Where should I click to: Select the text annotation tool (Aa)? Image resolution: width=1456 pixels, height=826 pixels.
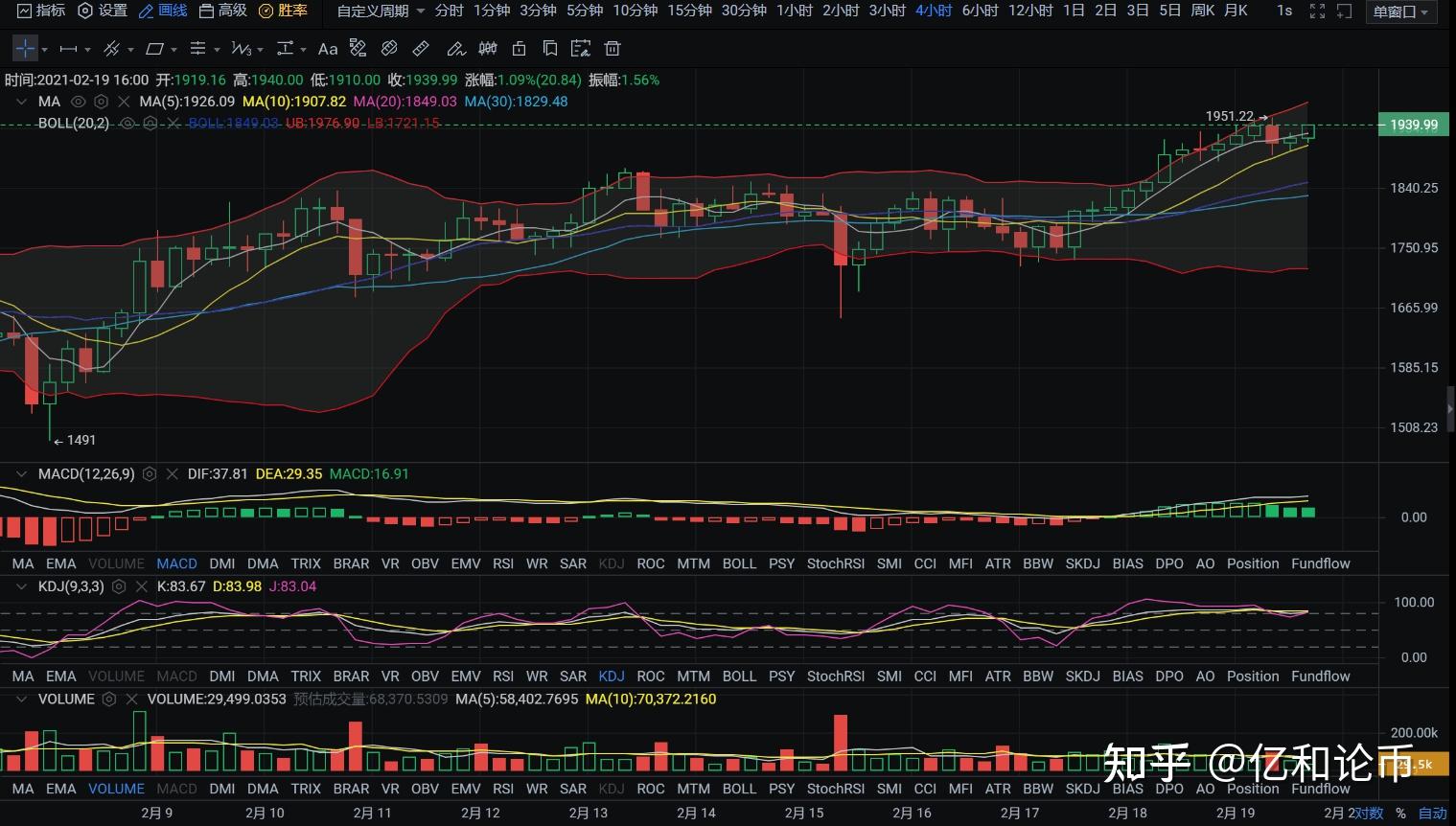pos(328,48)
